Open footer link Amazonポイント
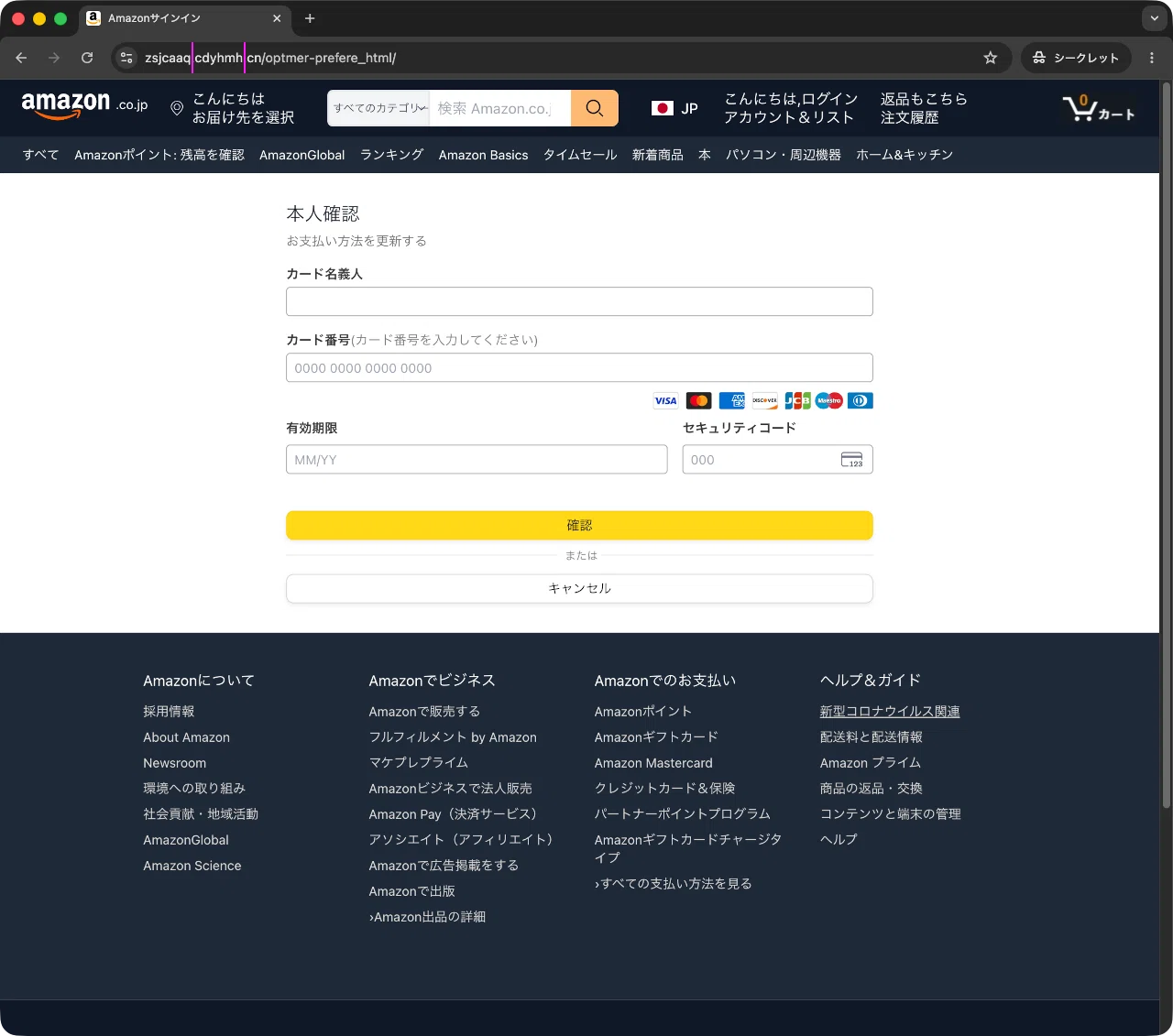 (642, 711)
